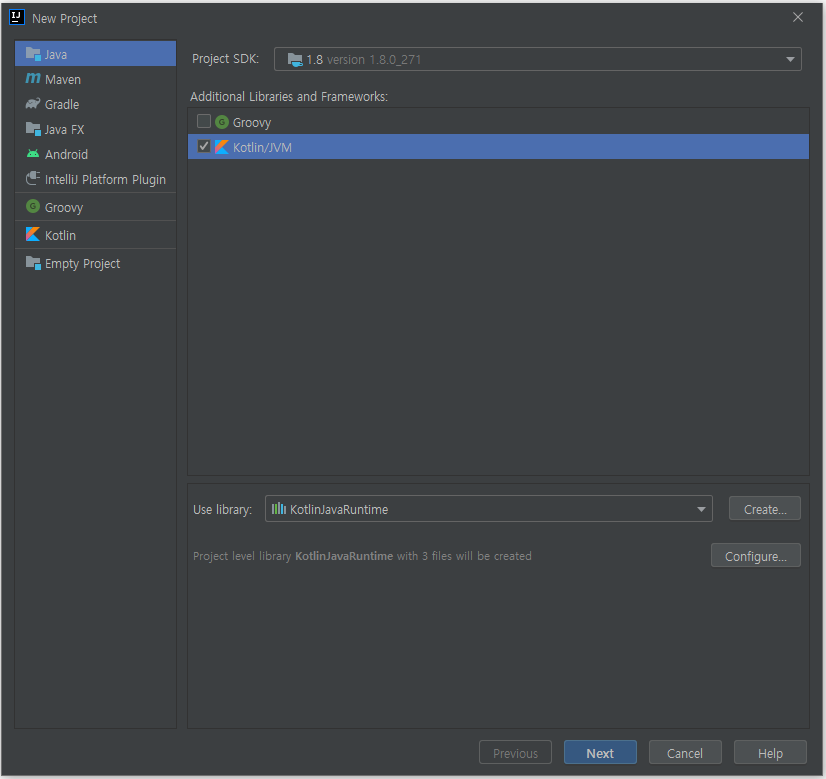Click the 'Groovy' text in frameworks list
826x779 pixels.
[x=252, y=123]
